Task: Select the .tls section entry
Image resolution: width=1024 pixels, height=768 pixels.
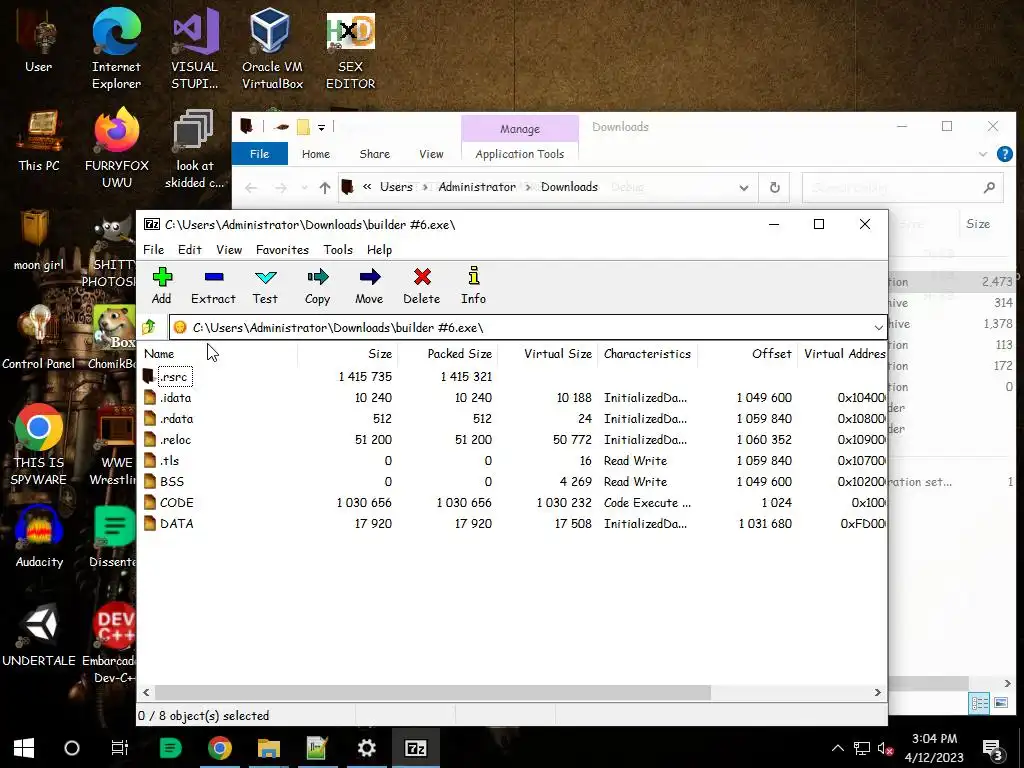Action: [169, 460]
